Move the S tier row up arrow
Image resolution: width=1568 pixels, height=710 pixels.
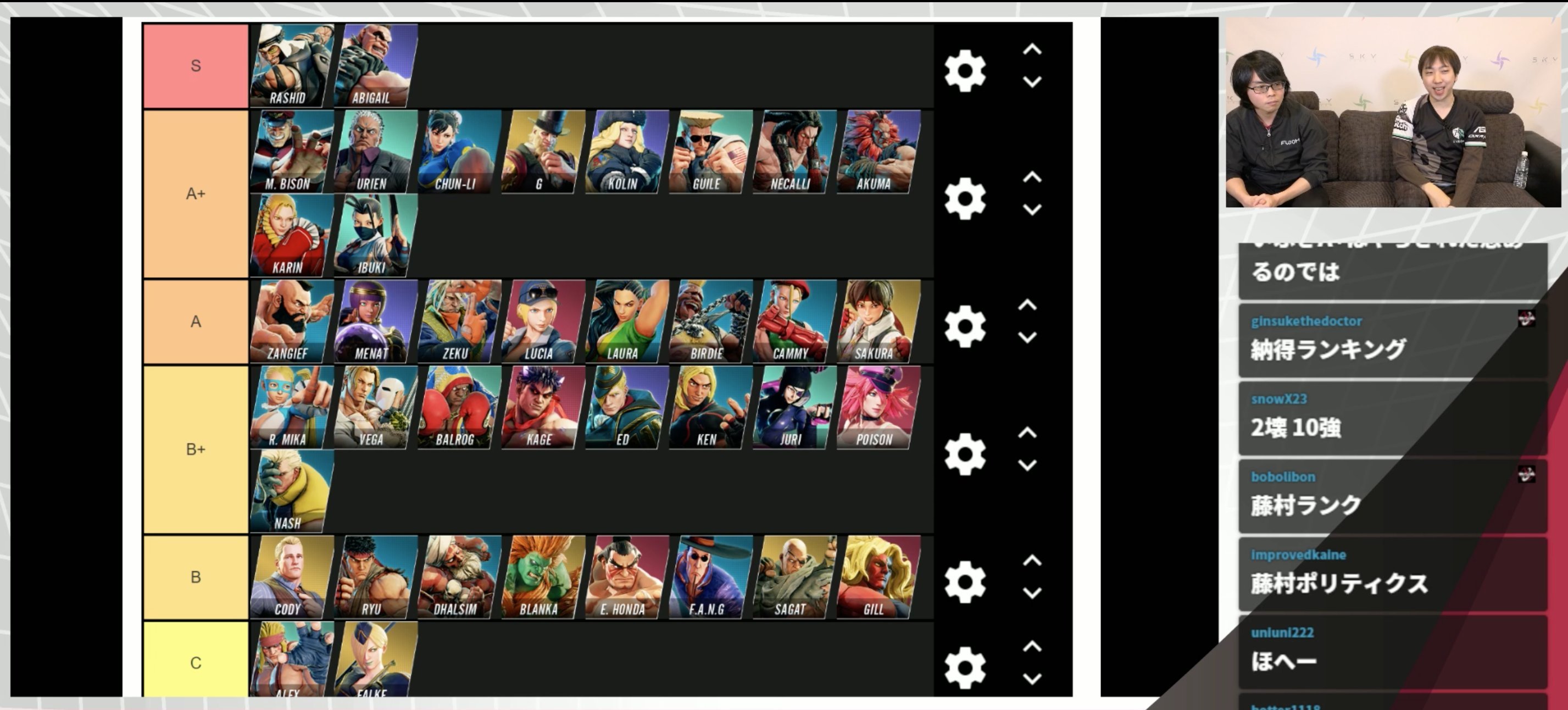[1032, 49]
